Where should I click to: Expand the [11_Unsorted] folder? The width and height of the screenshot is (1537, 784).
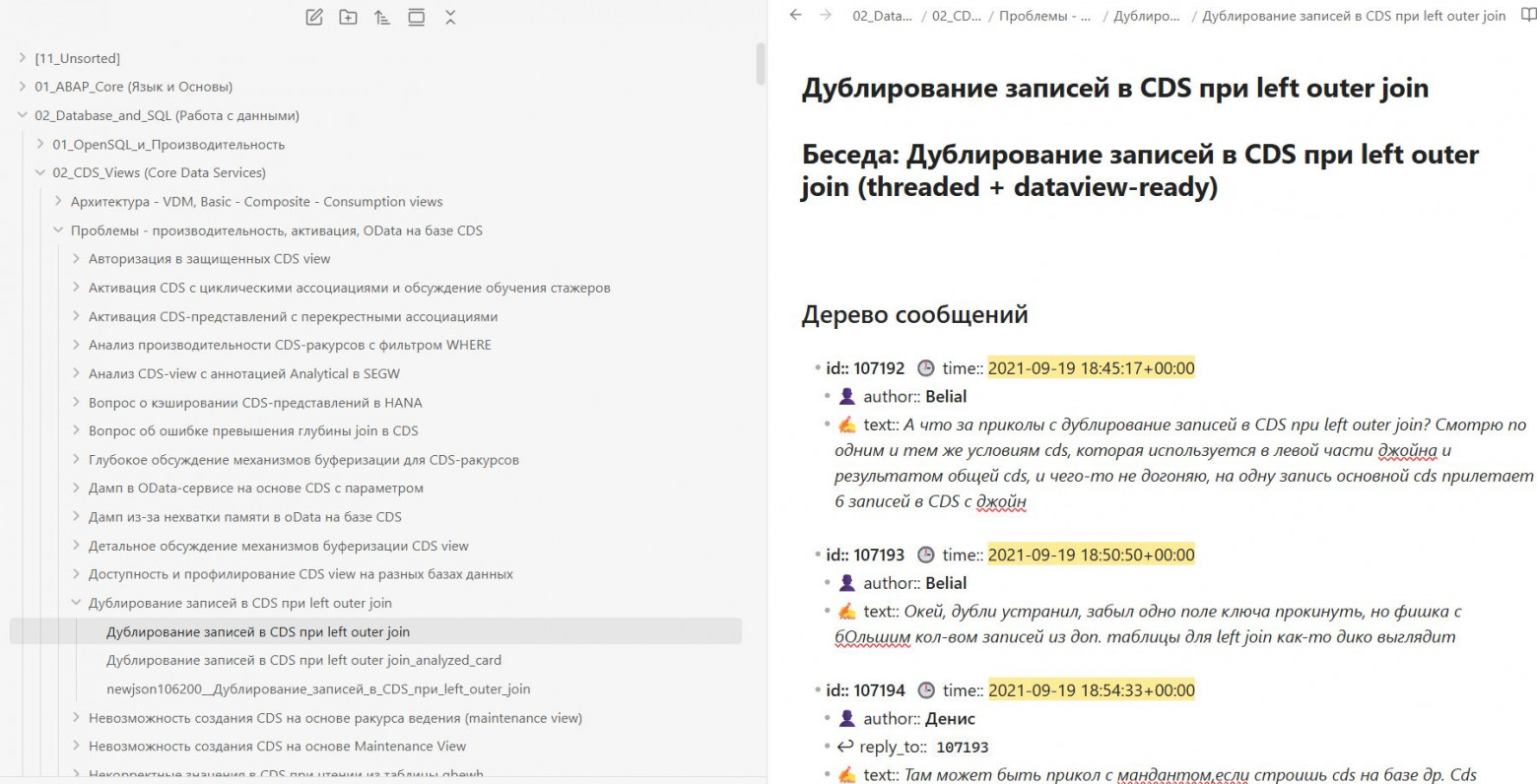point(77,58)
